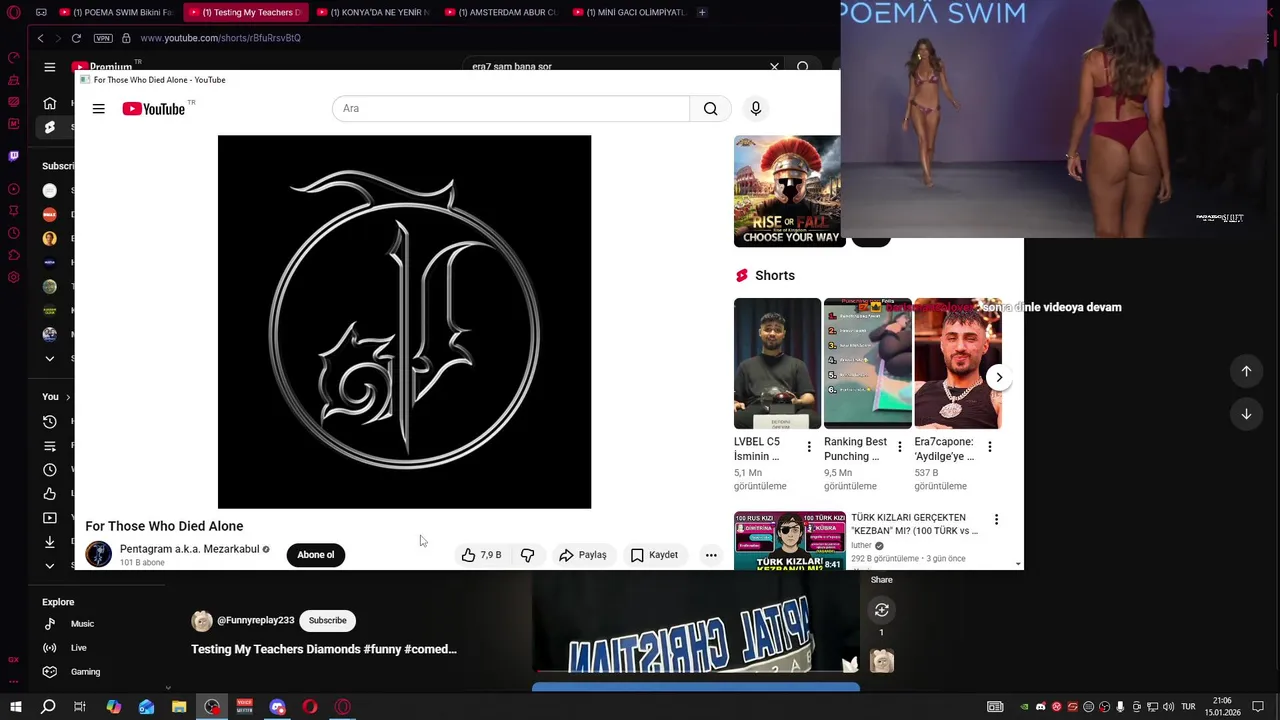This screenshot has height=720, width=1280.
Task: Open Live in Explore section
Action: (x=79, y=648)
